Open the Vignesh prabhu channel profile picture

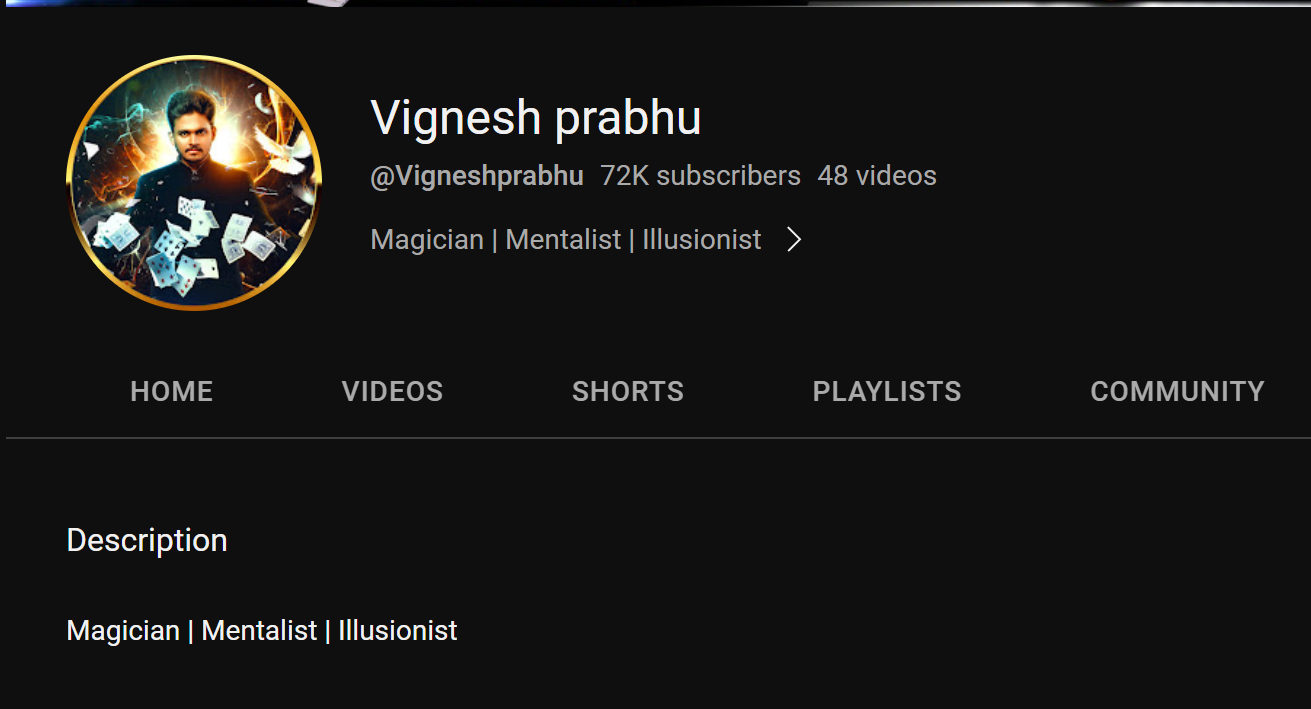tap(194, 183)
